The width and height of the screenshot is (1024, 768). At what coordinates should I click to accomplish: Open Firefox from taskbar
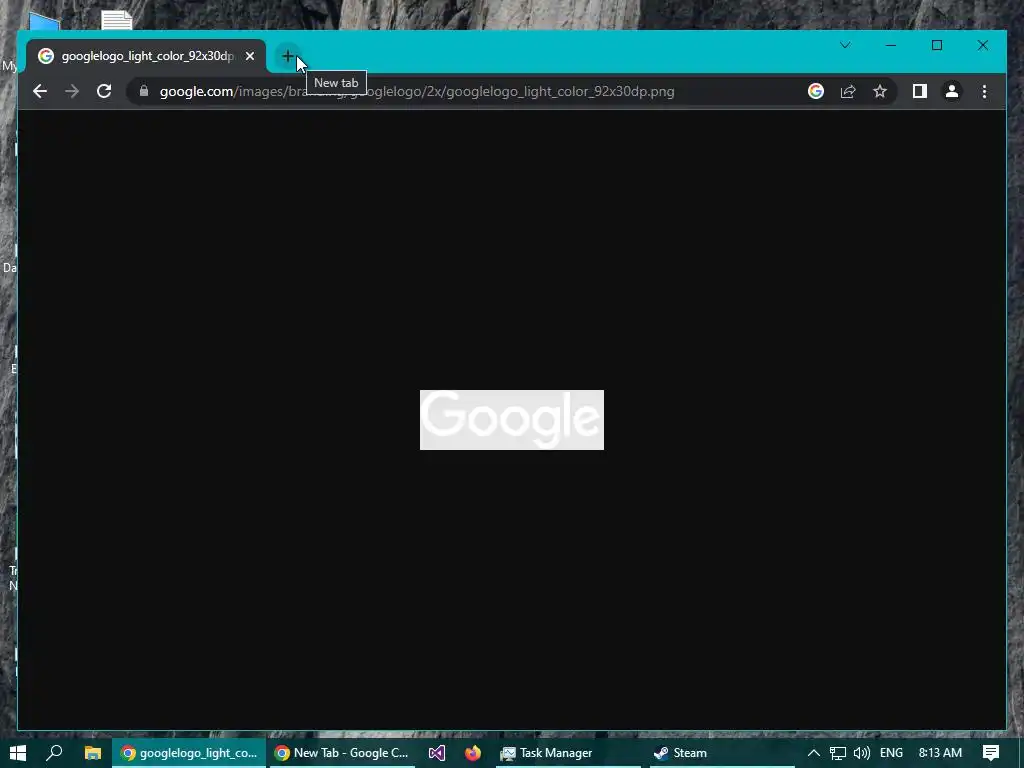[x=473, y=753]
